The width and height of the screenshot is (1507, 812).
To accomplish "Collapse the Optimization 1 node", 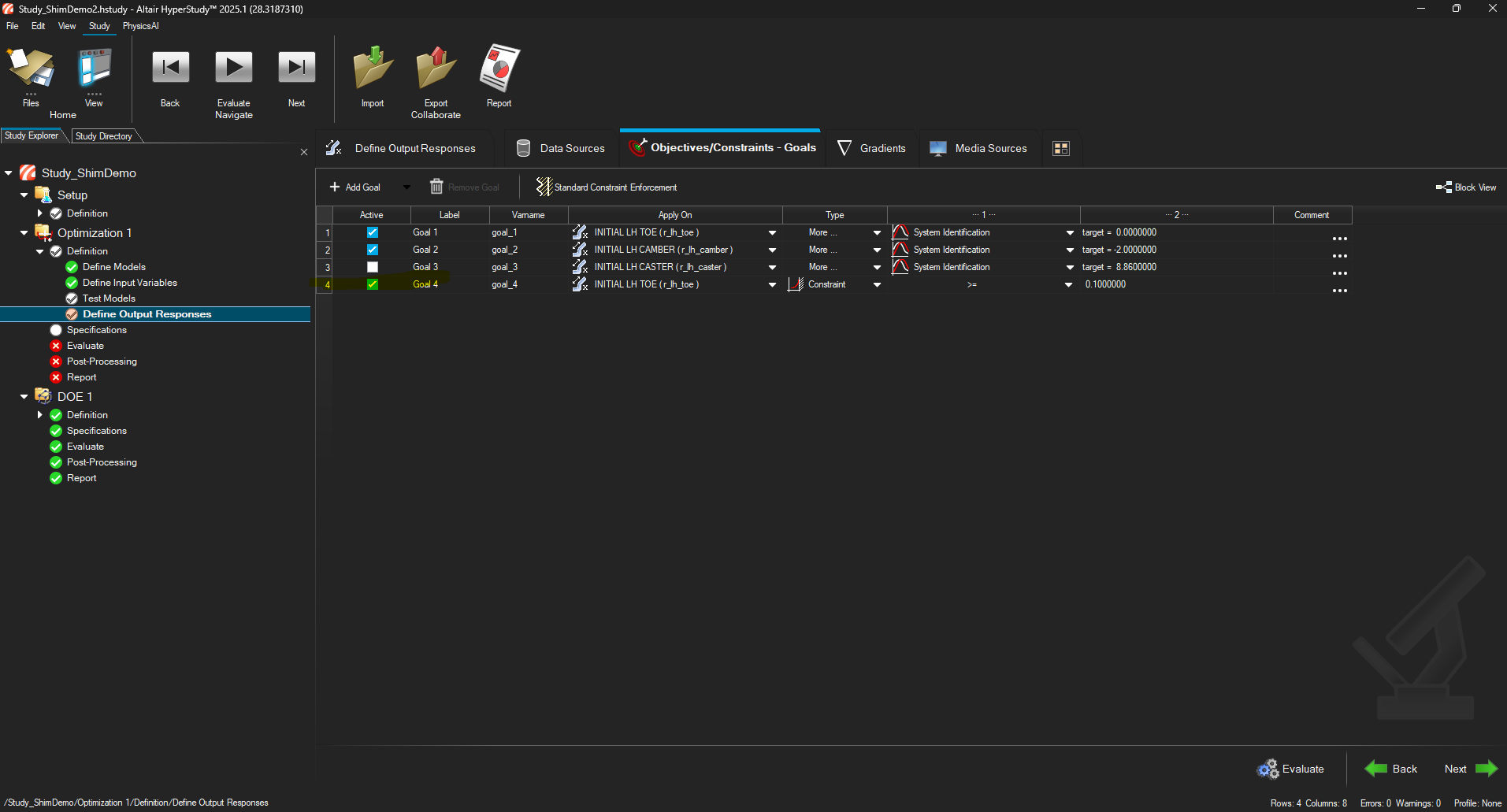I will [x=24, y=232].
